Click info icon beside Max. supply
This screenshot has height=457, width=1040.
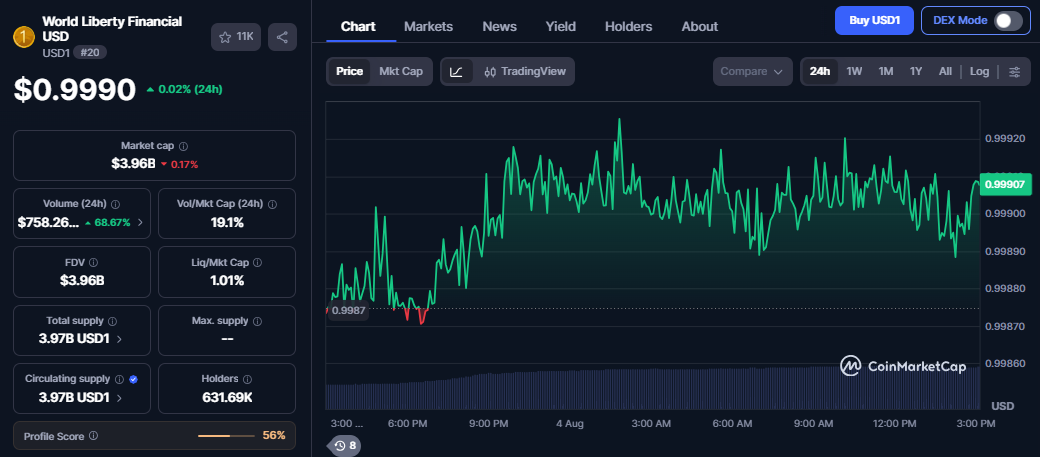pyautogui.click(x=257, y=321)
